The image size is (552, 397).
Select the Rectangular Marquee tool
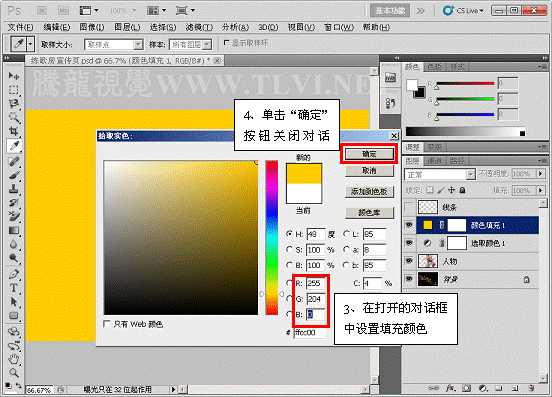(x=14, y=89)
